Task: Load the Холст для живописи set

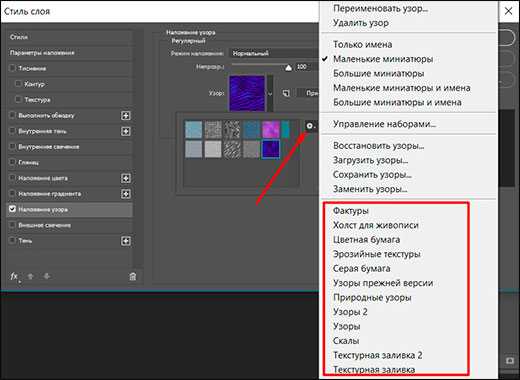Action: point(376,225)
